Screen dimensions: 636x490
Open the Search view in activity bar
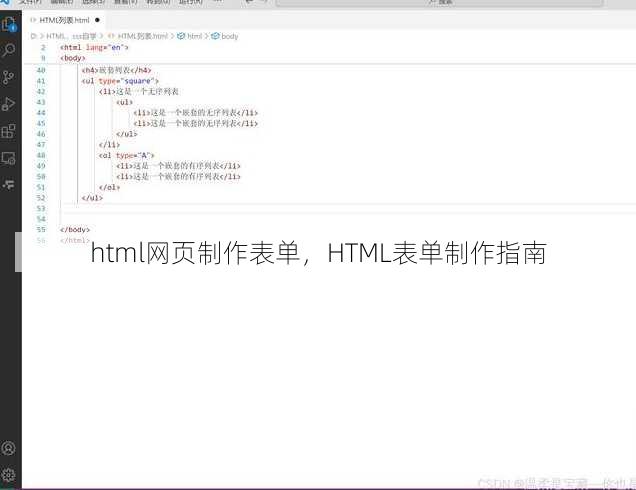coord(9,50)
